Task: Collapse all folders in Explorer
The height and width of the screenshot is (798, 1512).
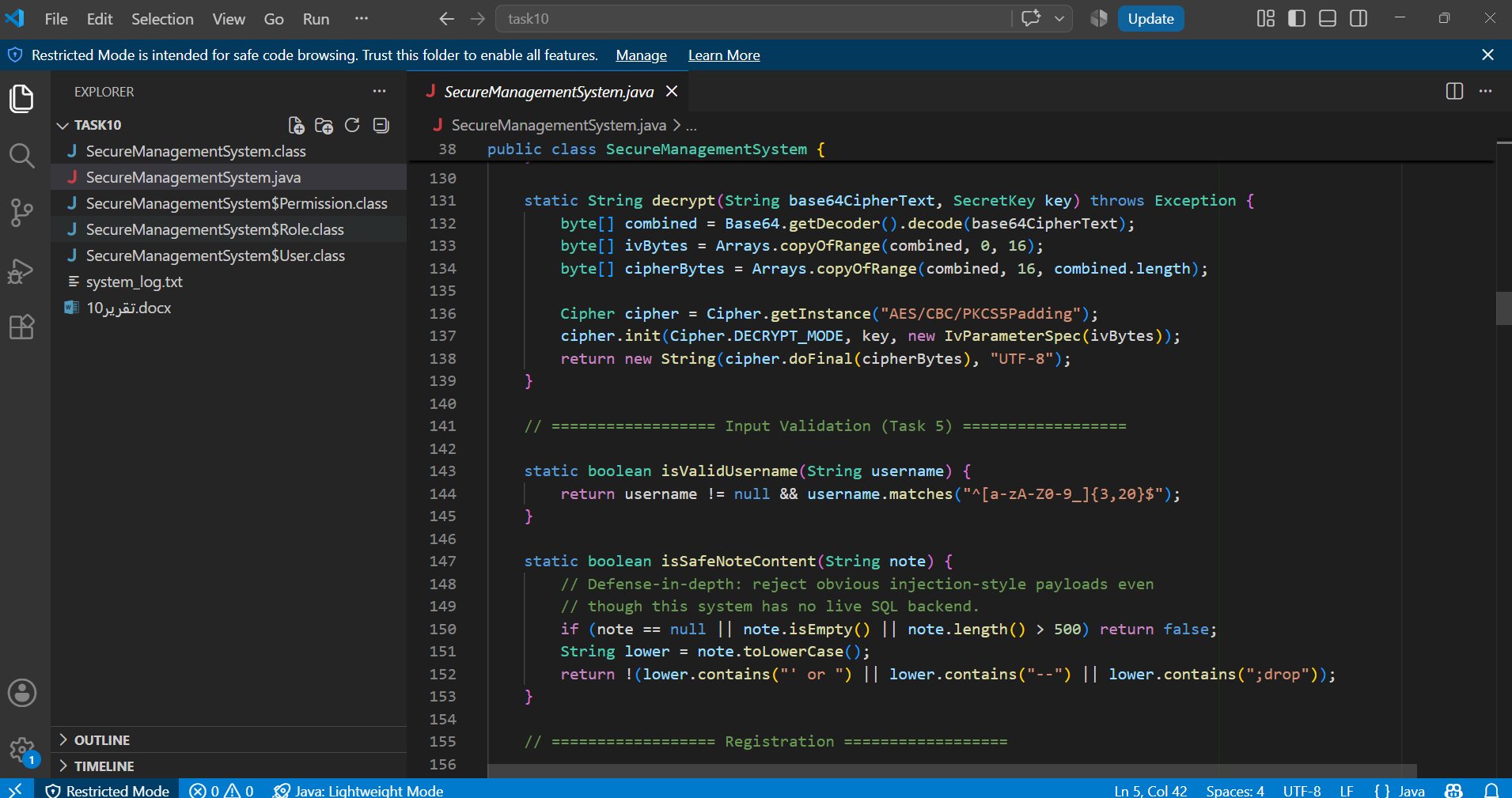Action: point(381,125)
